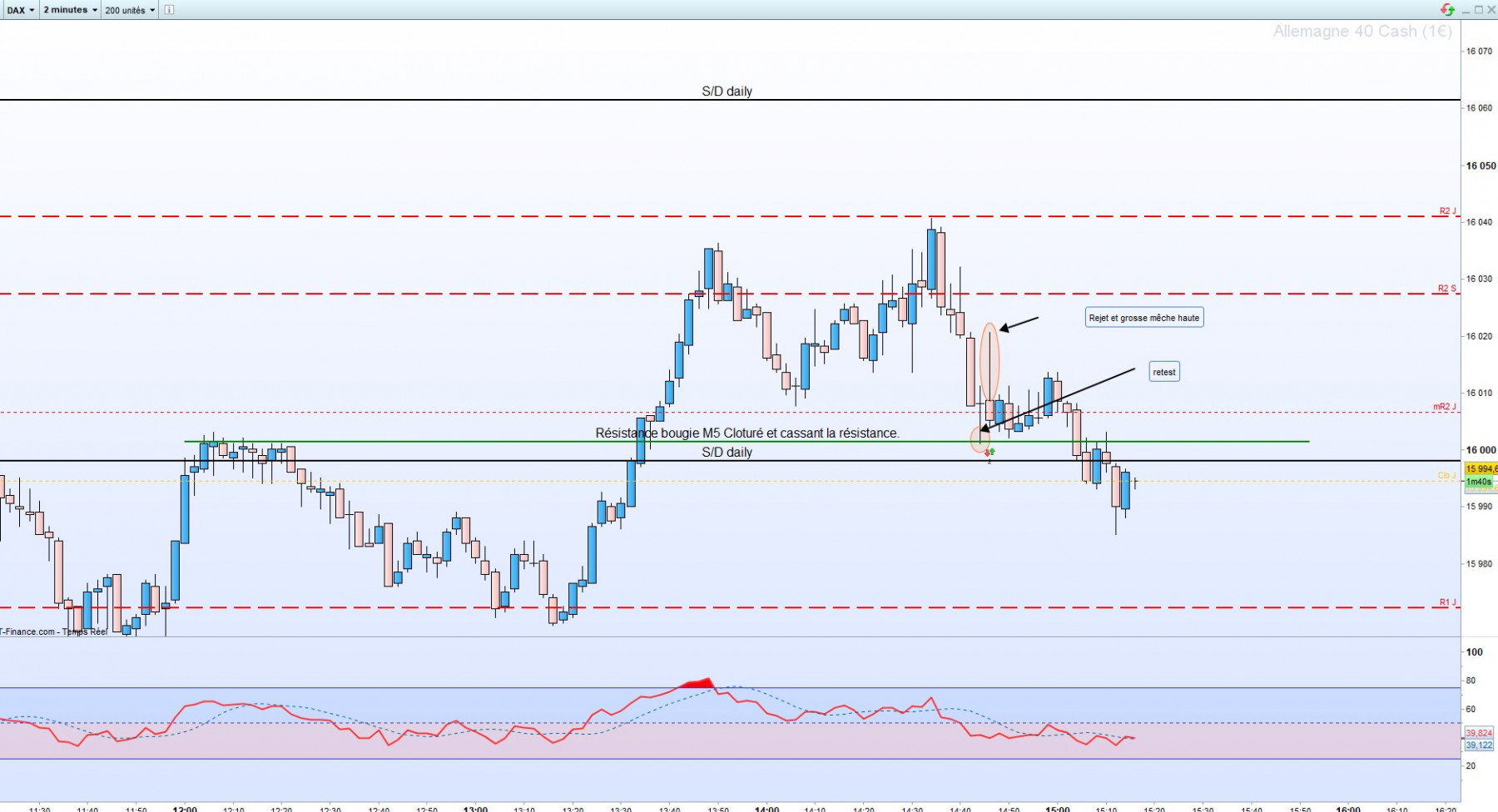Click the red-green trade marker below the circled candle

coord(990,453)
